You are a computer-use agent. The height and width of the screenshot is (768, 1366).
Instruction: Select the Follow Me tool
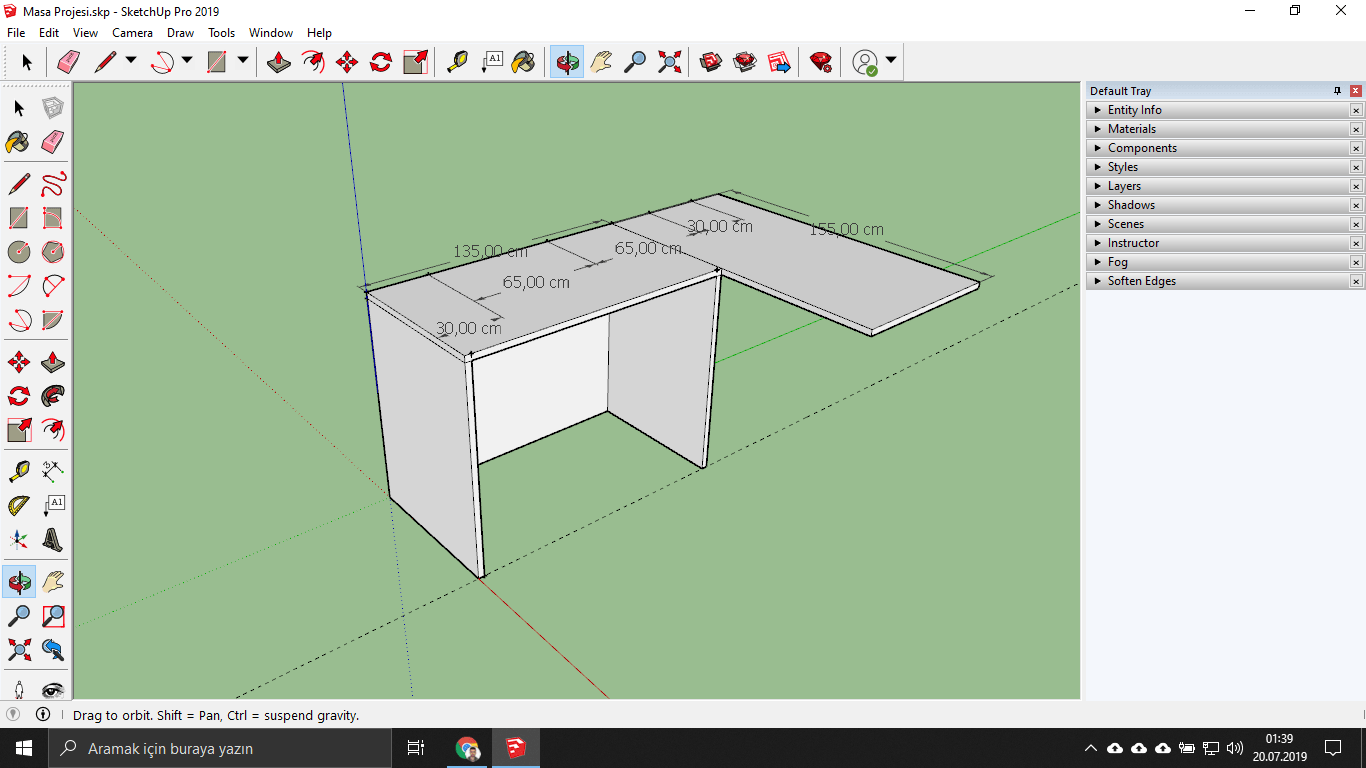click(53, 396)
